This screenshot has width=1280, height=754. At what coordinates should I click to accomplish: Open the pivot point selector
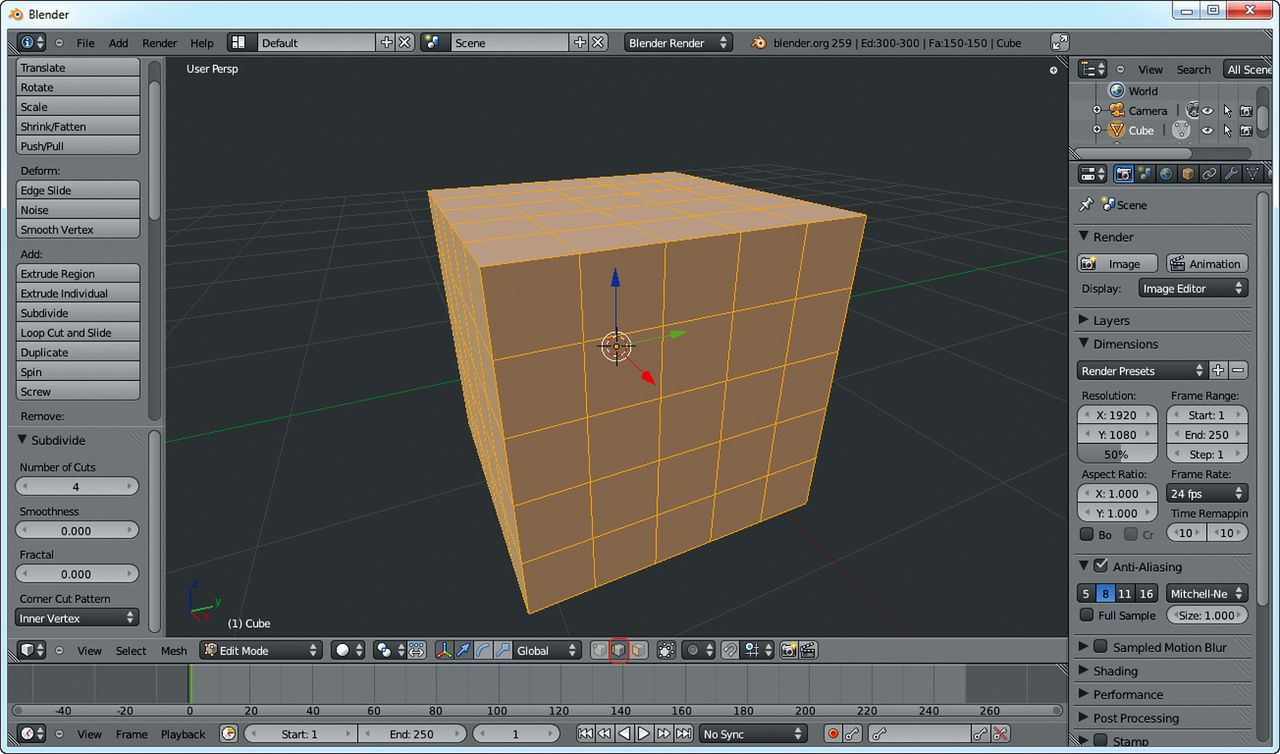[388, 650]
